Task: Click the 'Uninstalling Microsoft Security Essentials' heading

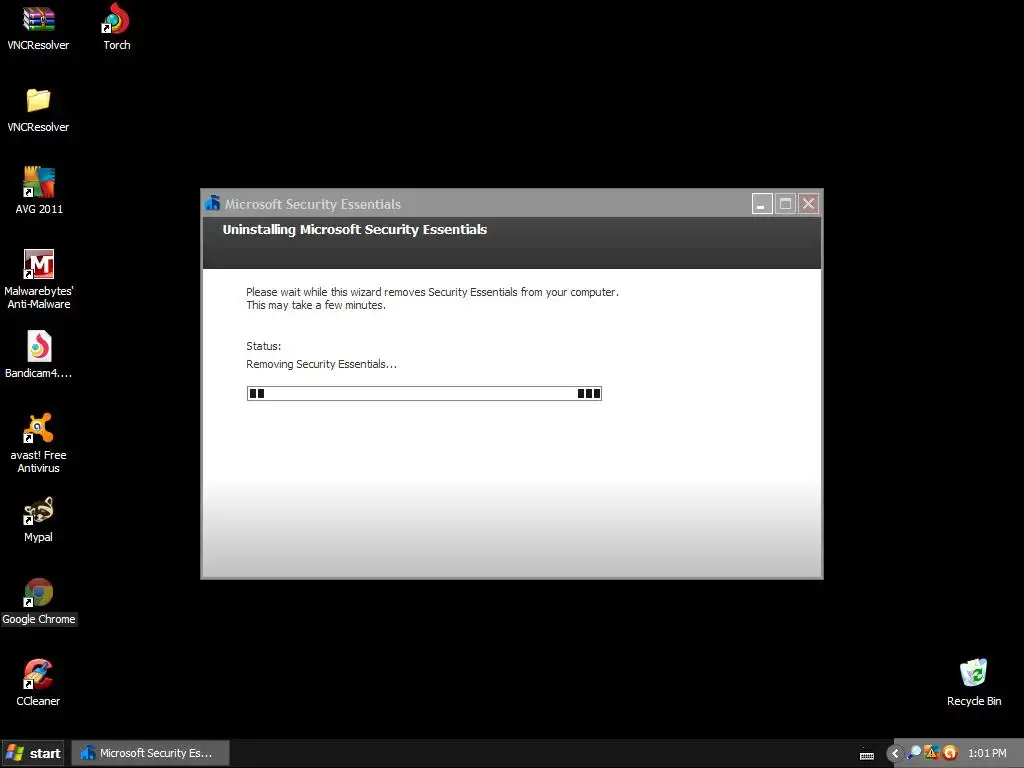Action: point(355,229)
